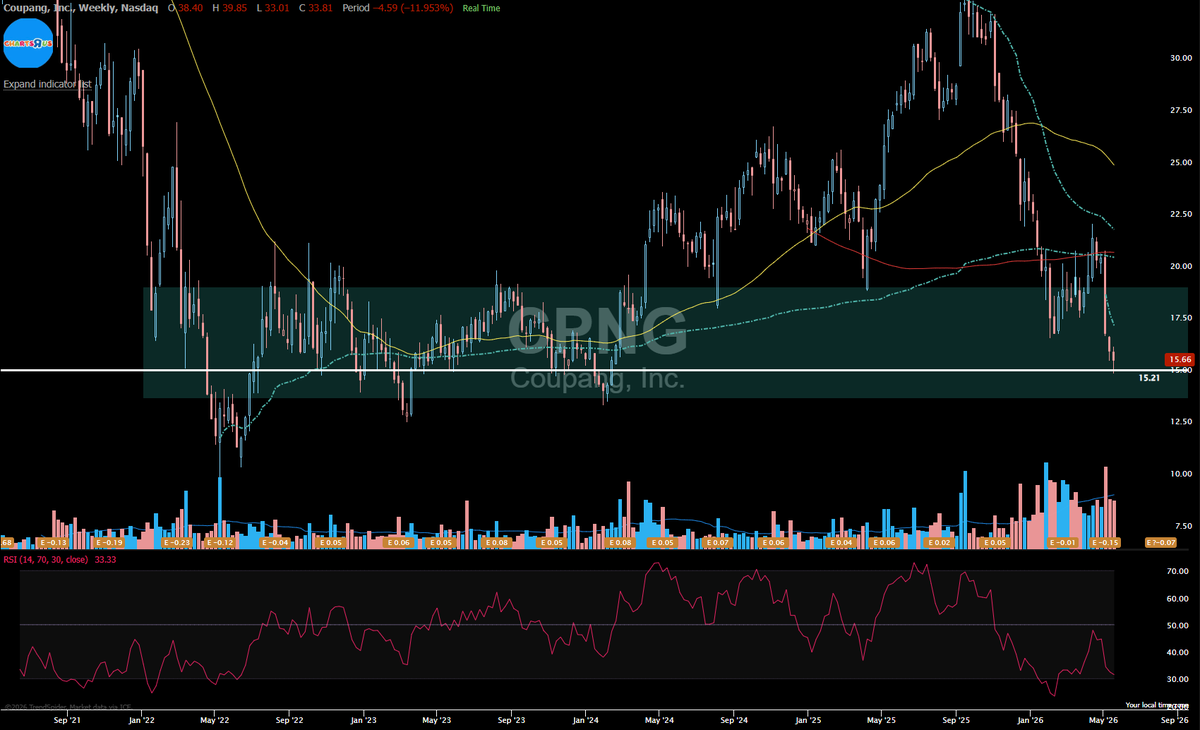Click the Jan '24 date axis label

click(x=585, y=719)
